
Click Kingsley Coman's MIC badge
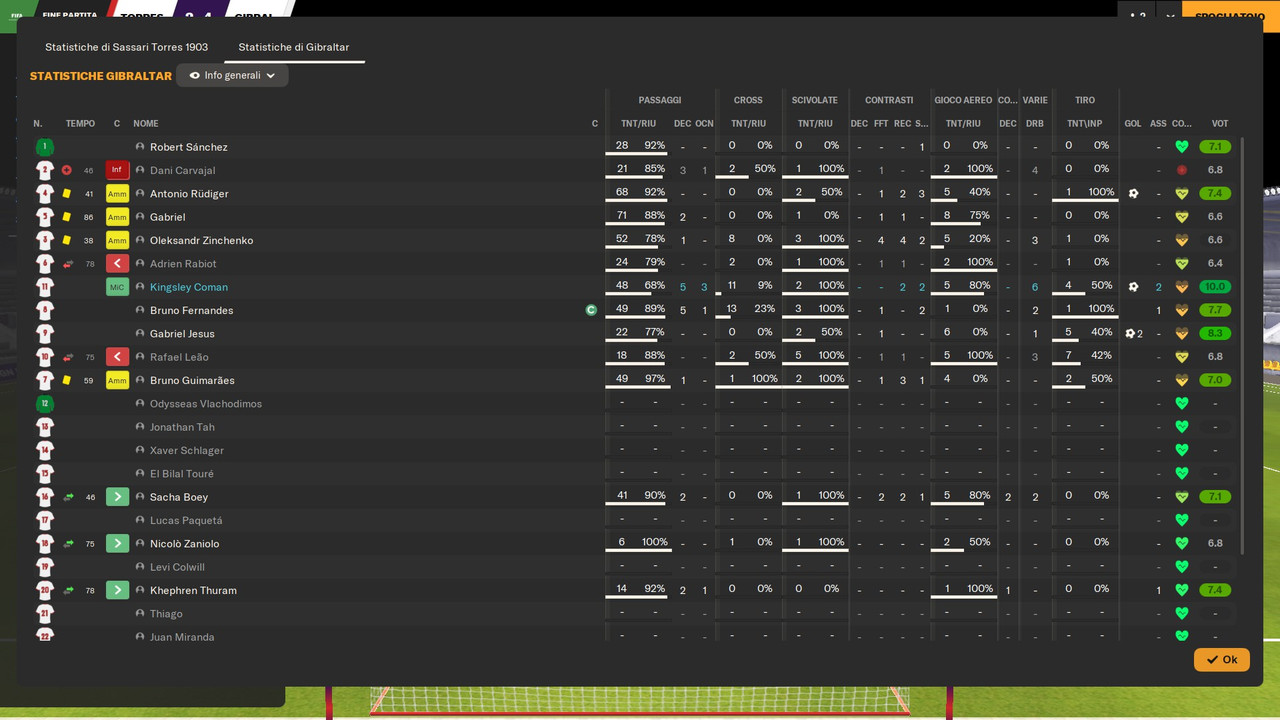click(x=117, y=287)
